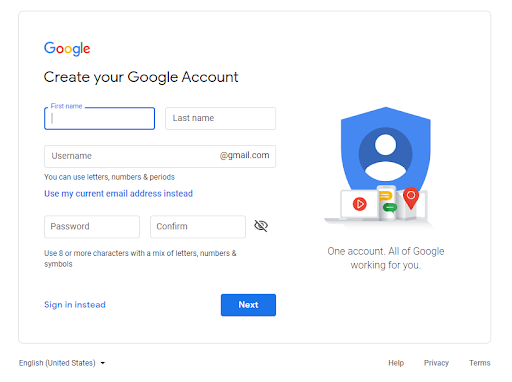Click the yellow chat bubble icon
512x382 pixels.
click(385, 196)
